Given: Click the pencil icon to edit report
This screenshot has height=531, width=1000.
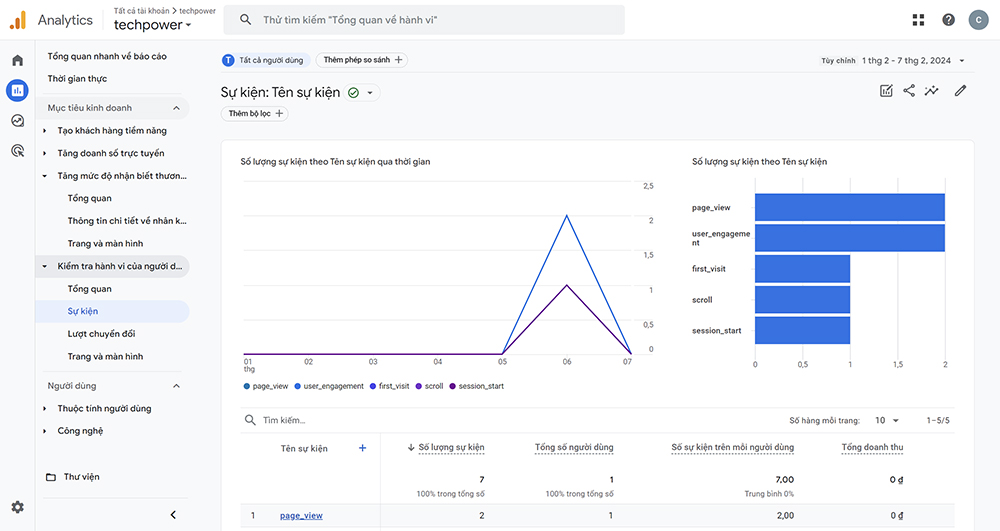Looking at the screenshot, I should pos(960,91).
